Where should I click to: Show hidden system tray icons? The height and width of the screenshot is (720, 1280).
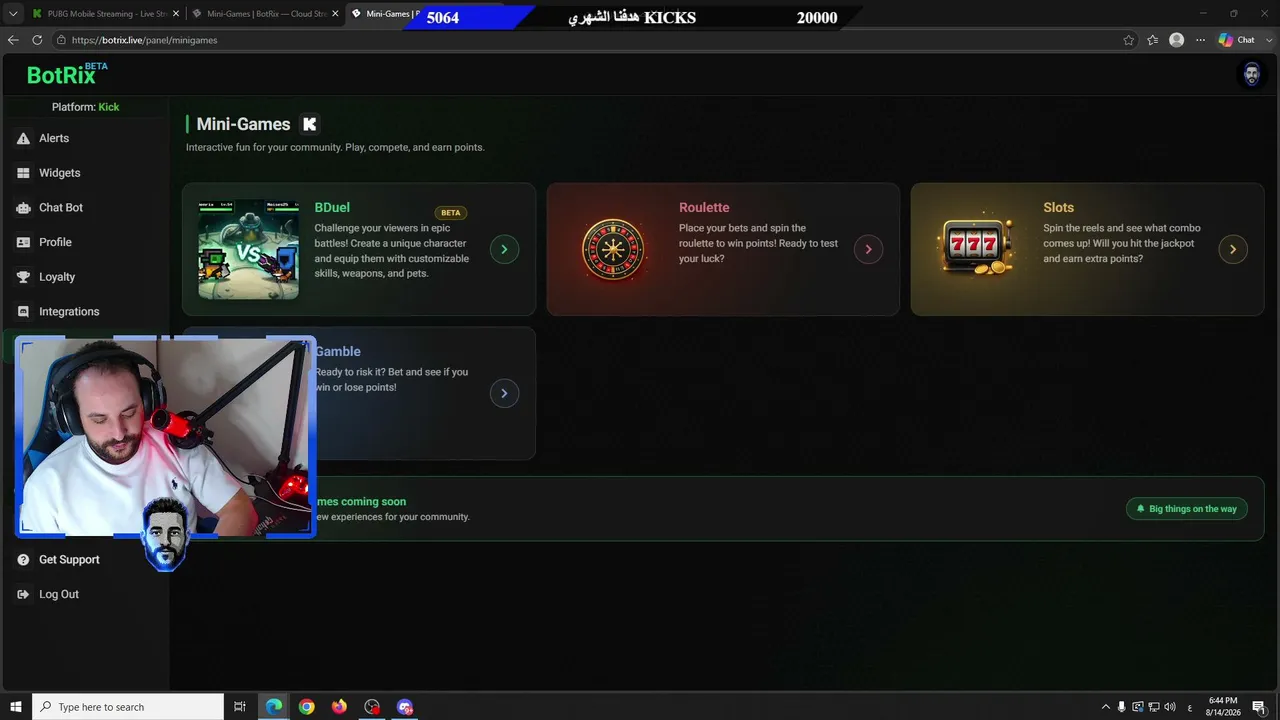(1105, 707)
